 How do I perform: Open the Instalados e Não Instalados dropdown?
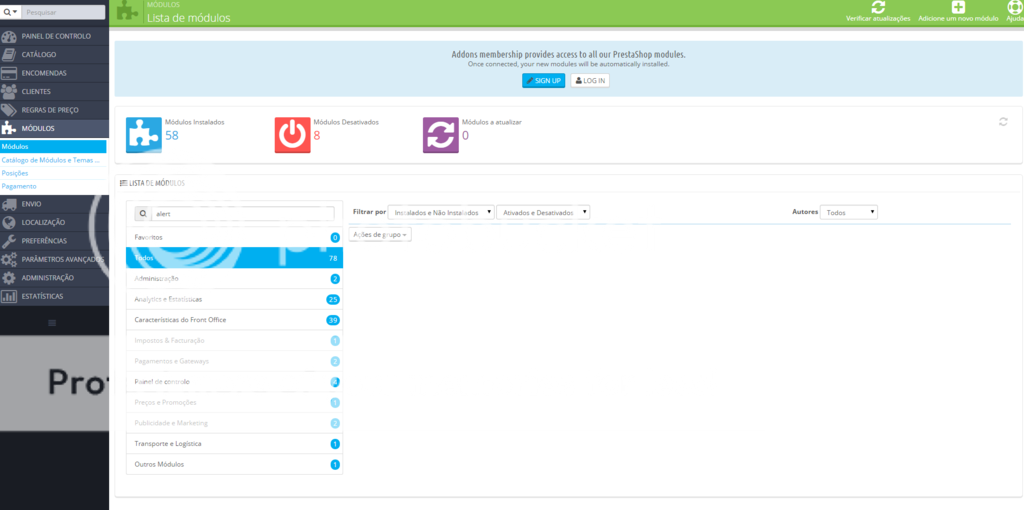(x=441, y=212)
